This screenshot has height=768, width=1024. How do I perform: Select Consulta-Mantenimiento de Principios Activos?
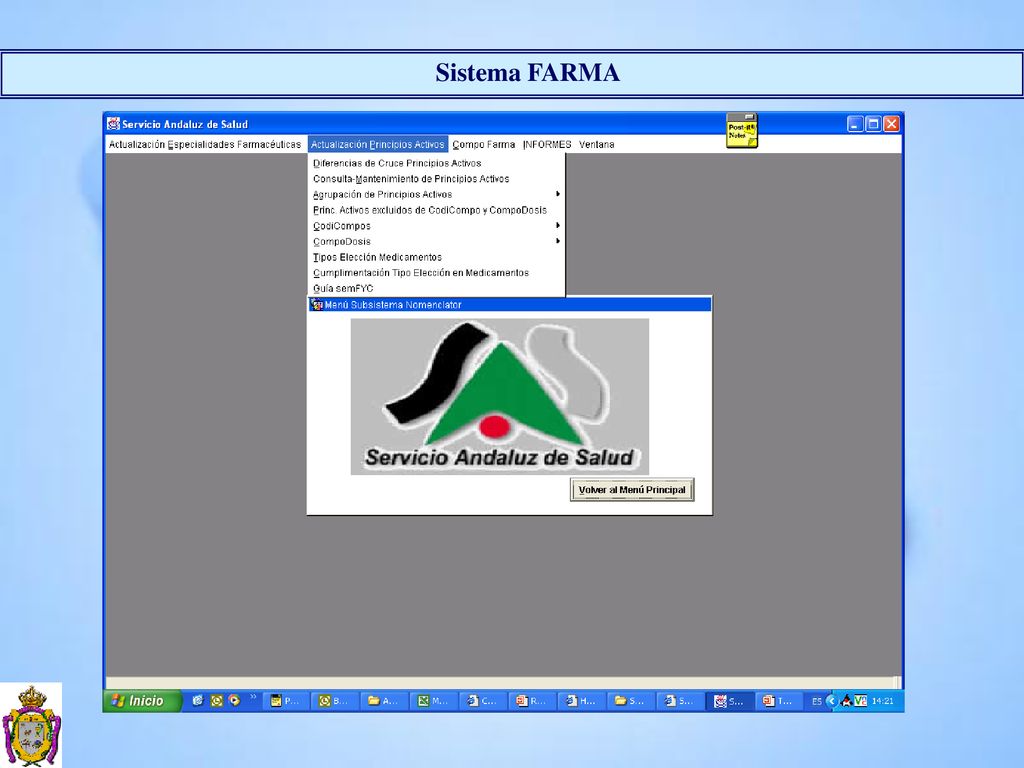pyautogui.click(x=436, y=179)
